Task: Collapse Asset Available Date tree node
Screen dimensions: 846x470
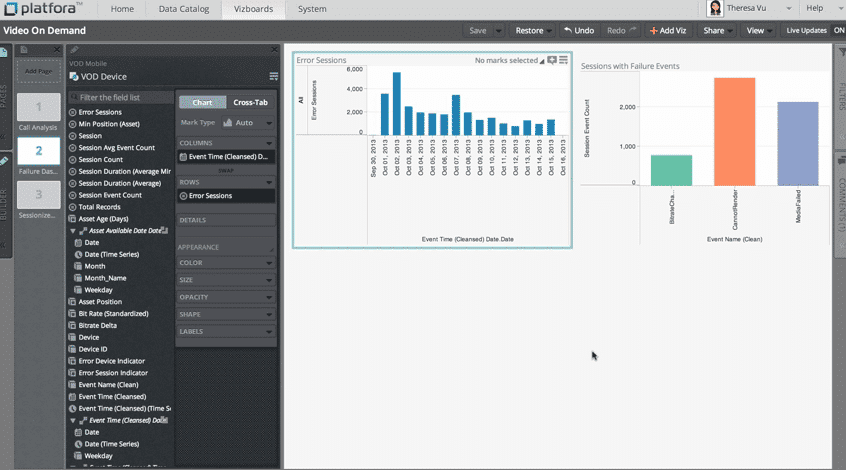Action: (72, 230)
